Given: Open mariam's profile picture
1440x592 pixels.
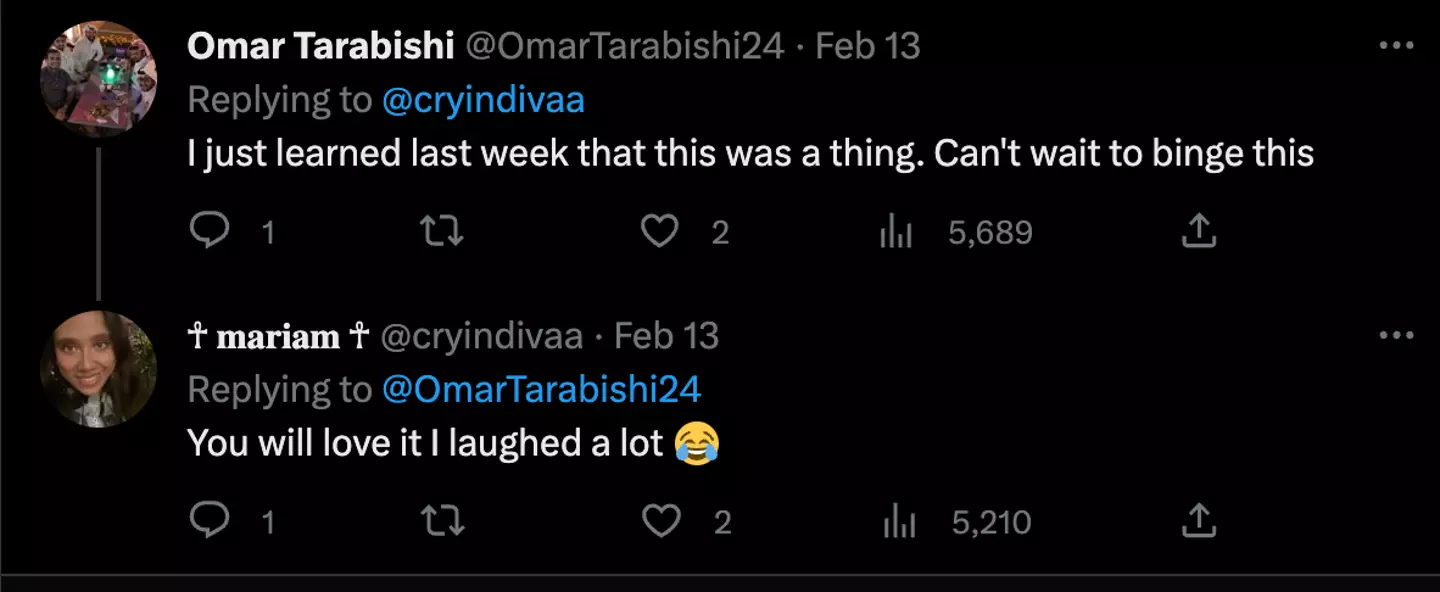Looking at the screenshot, I should point(98,368).
